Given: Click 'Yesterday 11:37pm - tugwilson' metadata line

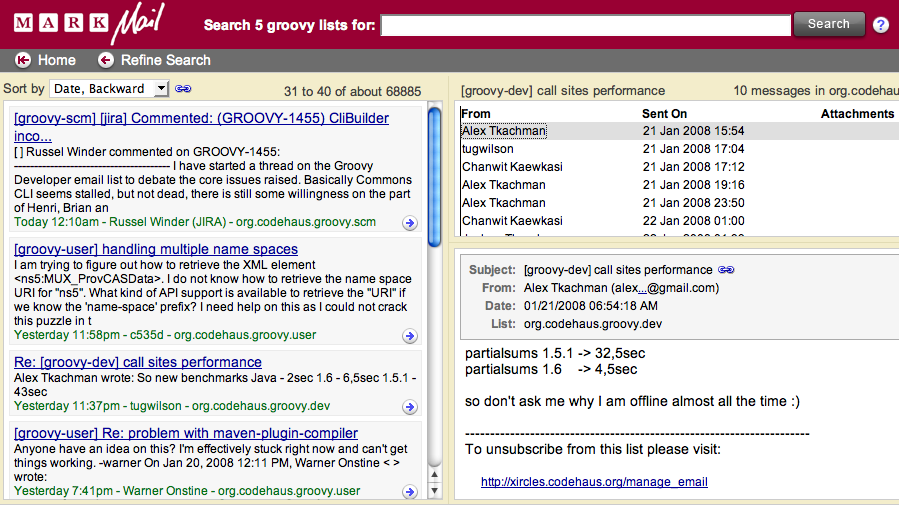Looking at the screenshot, I should (x=172, y=406).
